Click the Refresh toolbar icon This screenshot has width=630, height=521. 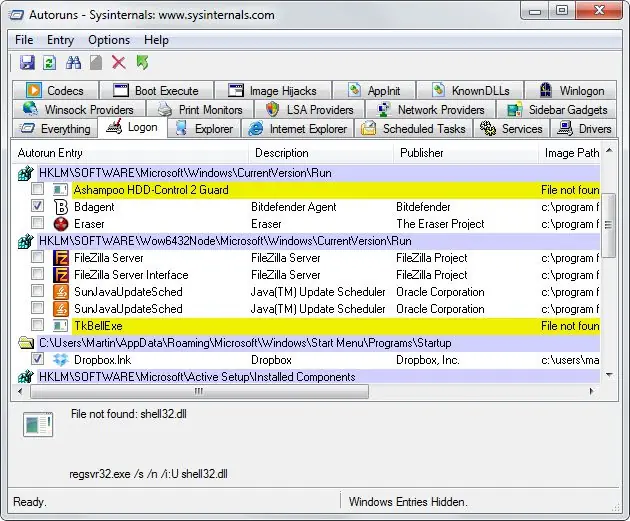click(50, 63)
